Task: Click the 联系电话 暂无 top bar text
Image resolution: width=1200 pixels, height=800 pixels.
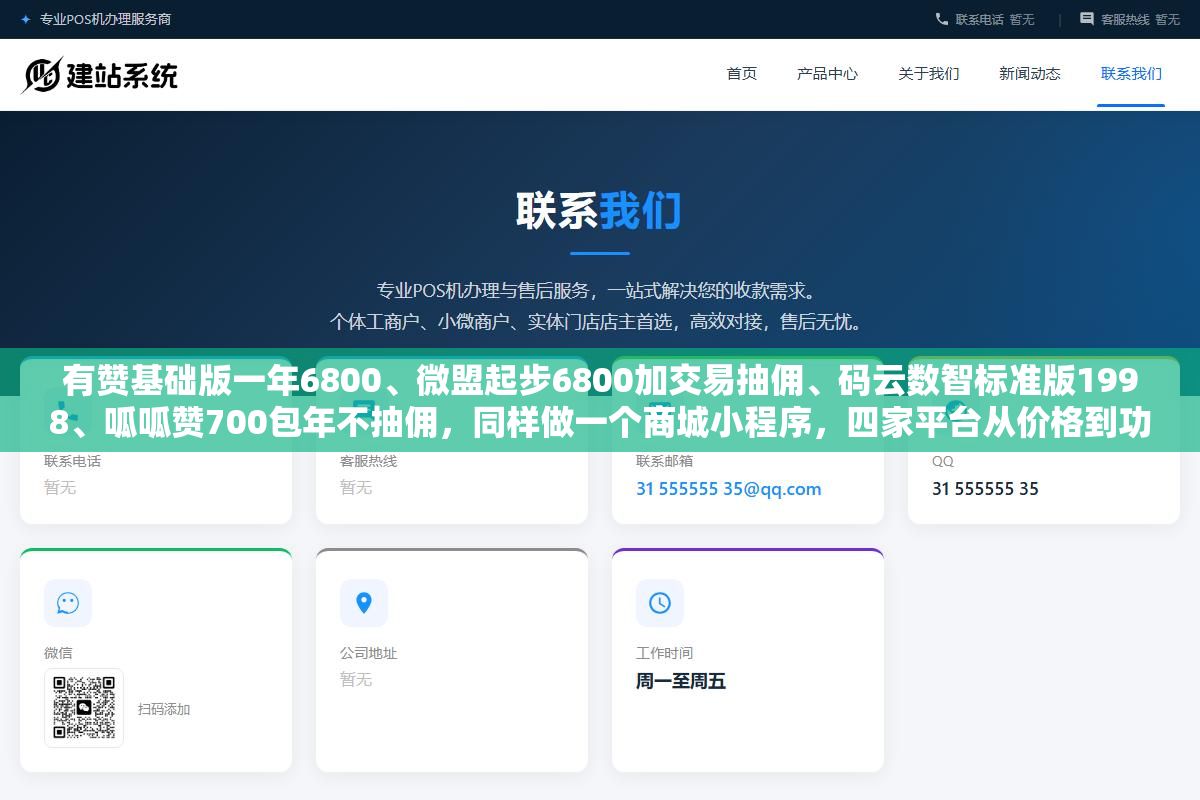Action: [995, 19]
